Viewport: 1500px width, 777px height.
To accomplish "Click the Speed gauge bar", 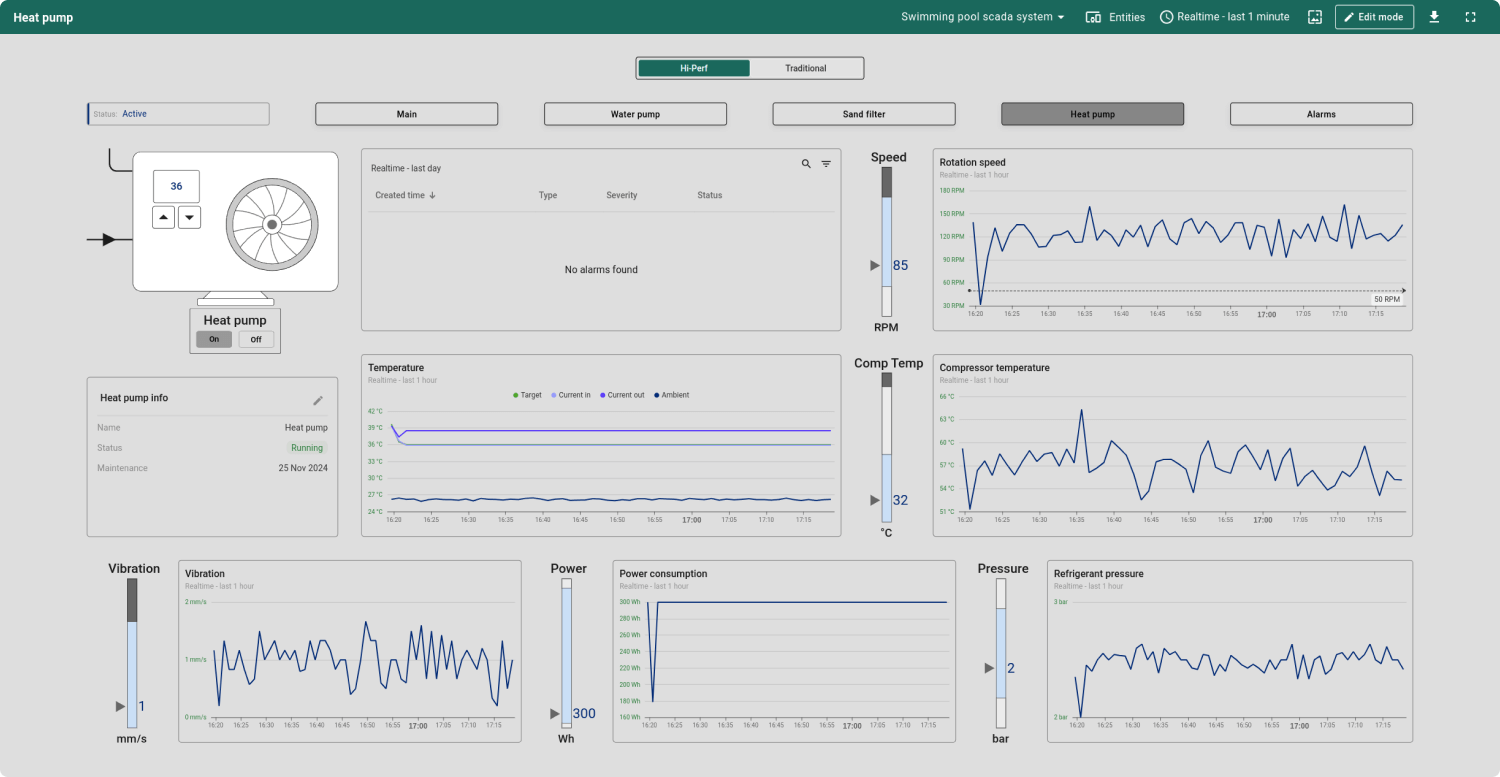I will coord(886,241).
